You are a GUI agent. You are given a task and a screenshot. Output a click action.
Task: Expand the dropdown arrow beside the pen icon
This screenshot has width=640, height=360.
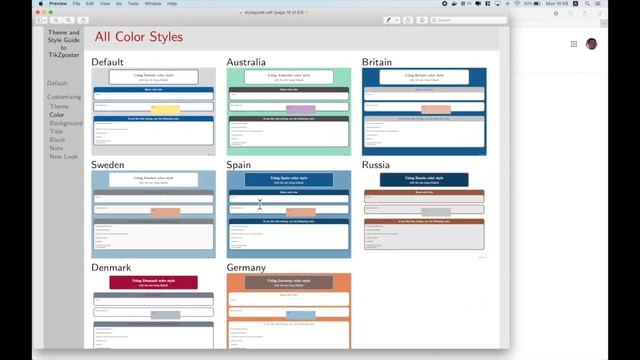397,20
